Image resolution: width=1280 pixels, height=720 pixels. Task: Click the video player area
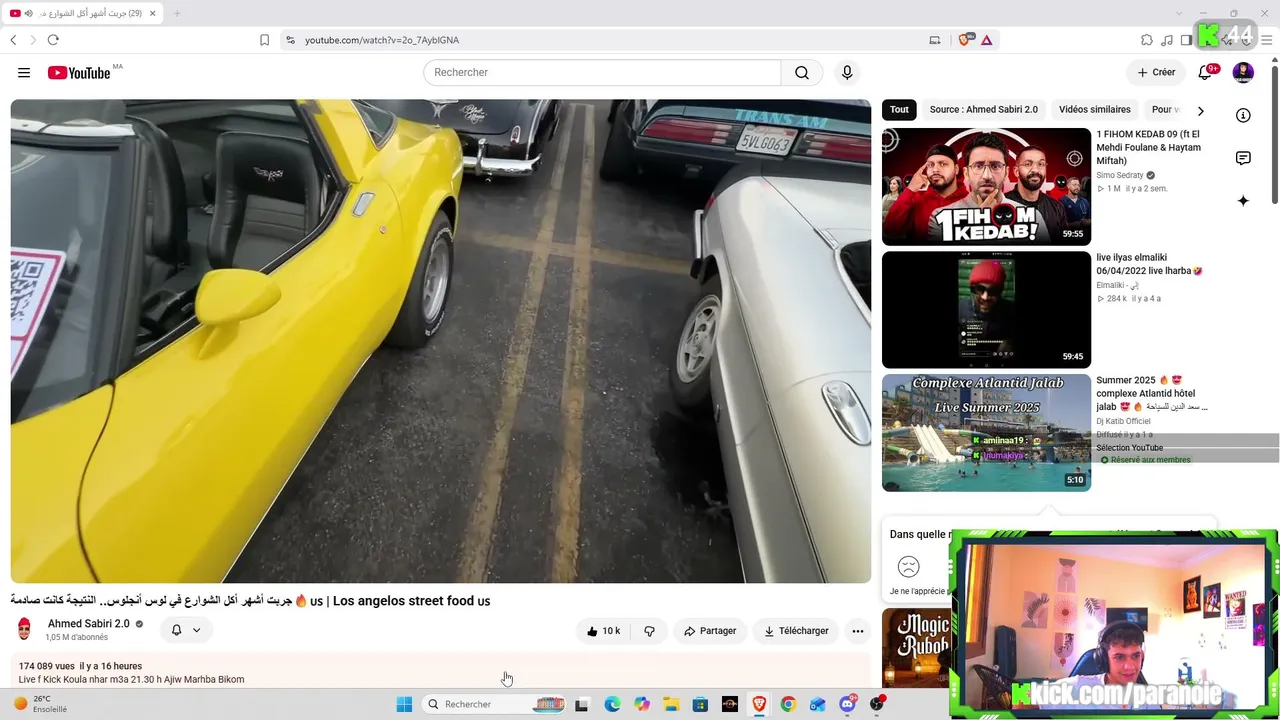pos(441,341)
